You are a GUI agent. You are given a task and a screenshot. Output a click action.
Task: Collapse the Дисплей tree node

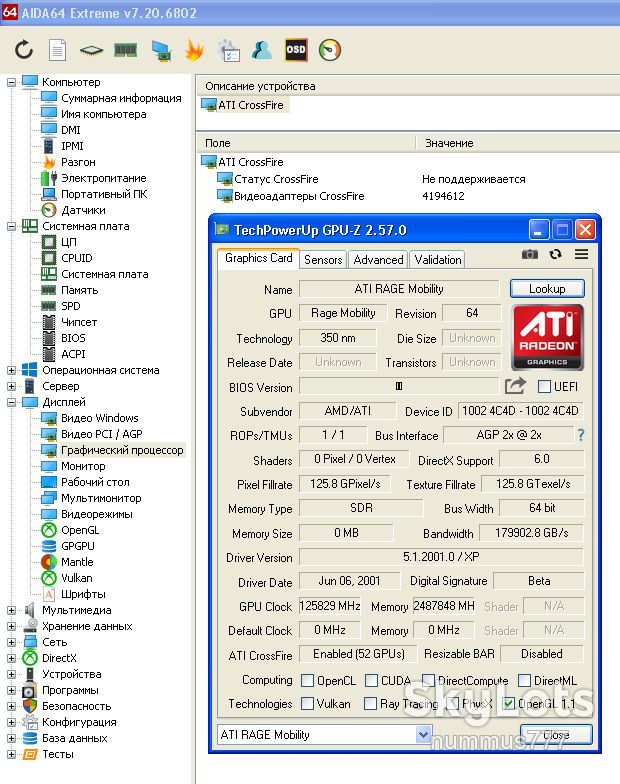(x=12, y=402)
